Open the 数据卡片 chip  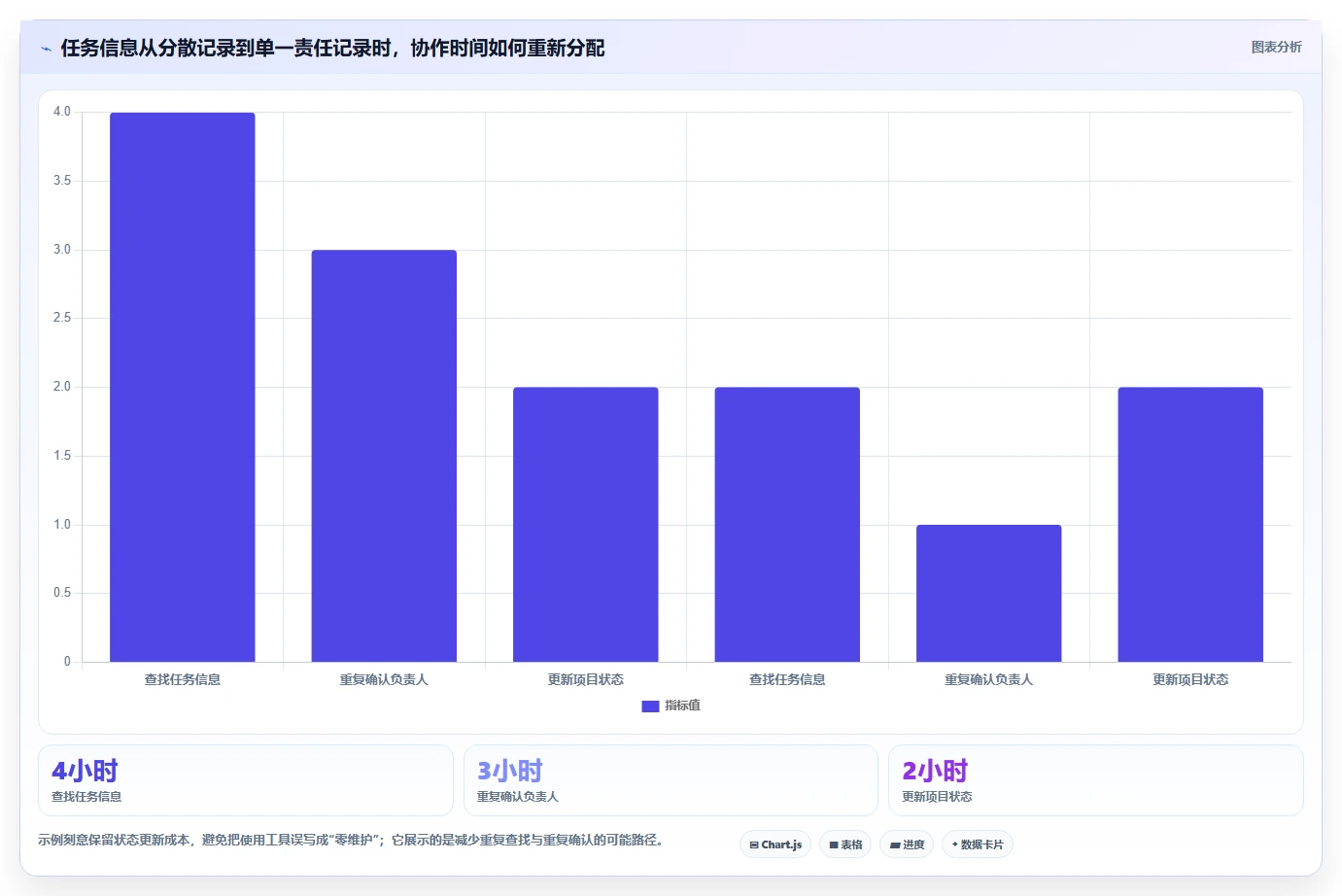[x=978, y=844]
